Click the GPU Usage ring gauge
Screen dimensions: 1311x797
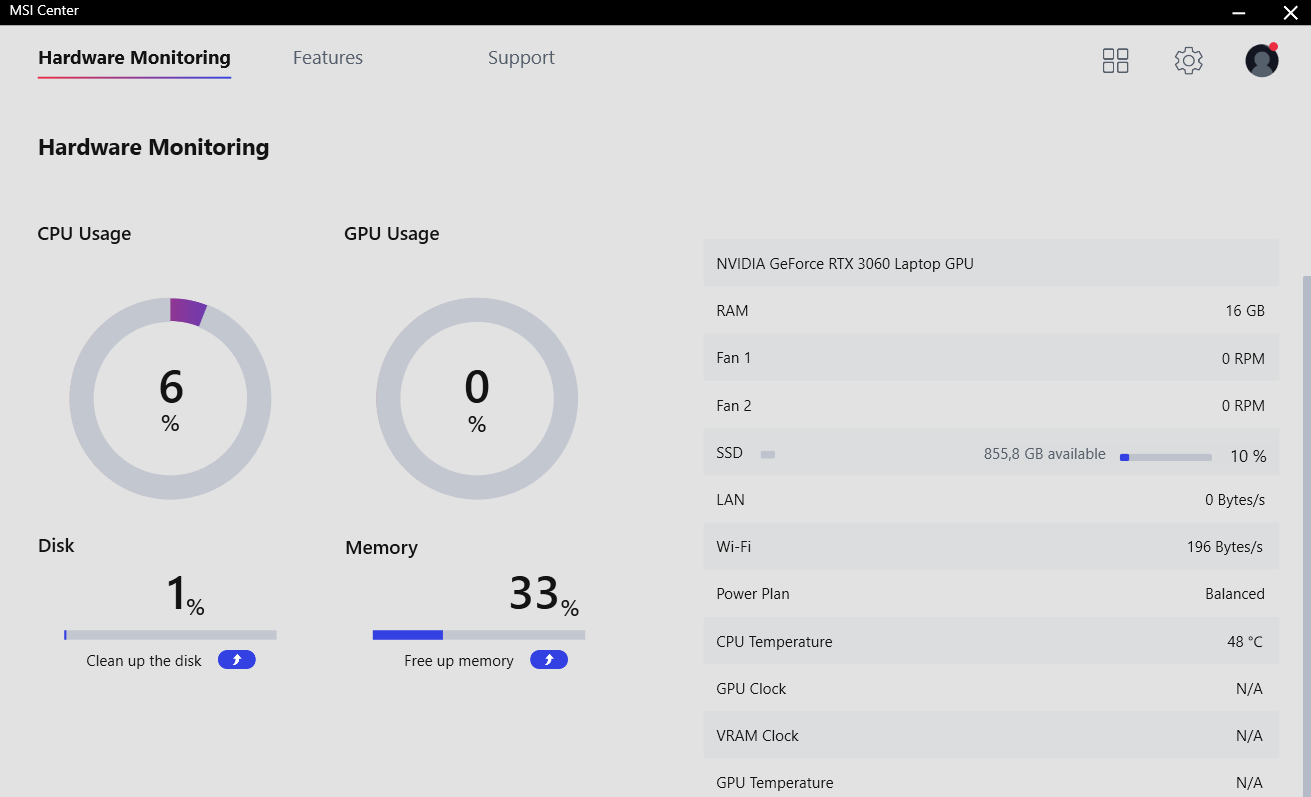pos(477,398)
